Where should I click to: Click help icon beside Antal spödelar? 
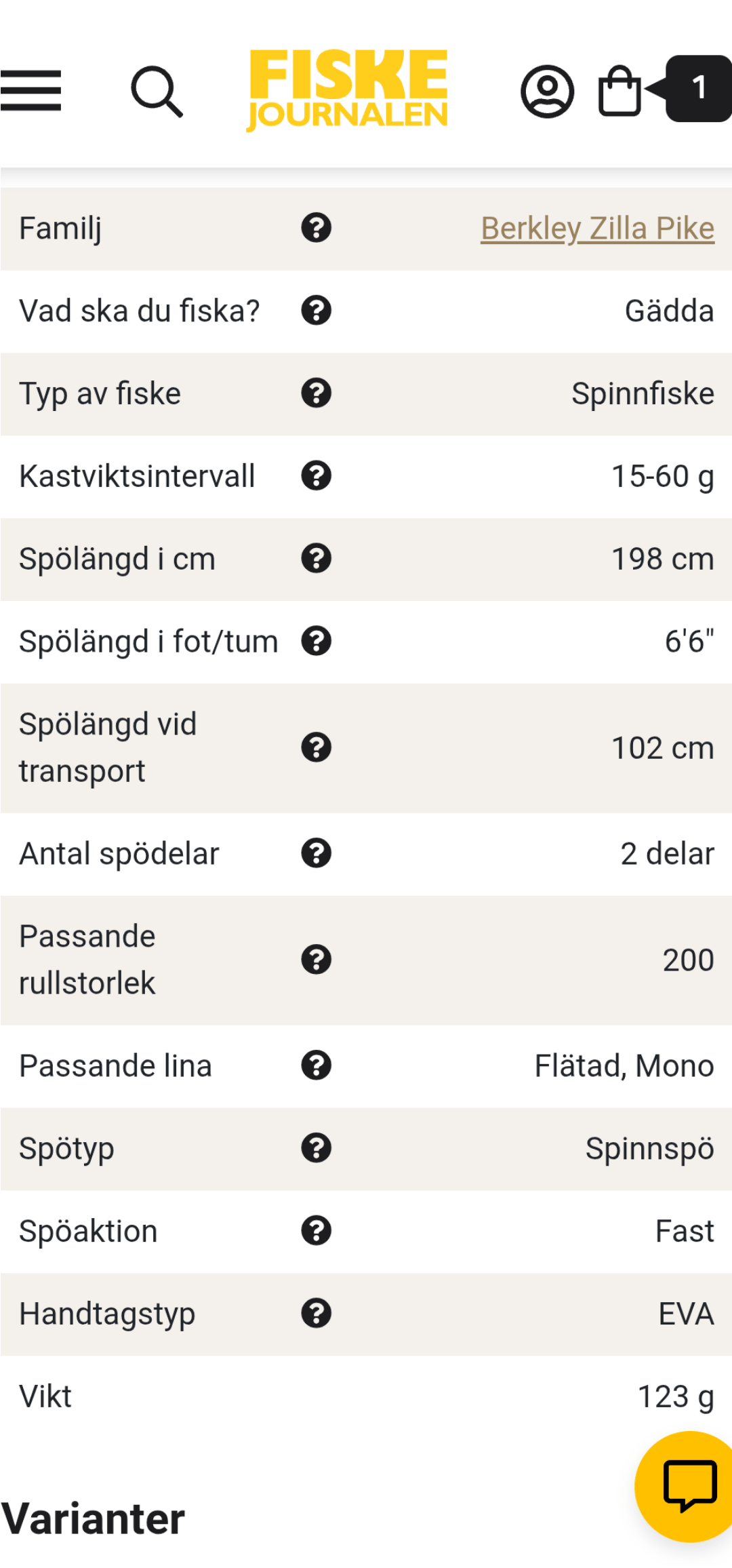coord(316,853)
